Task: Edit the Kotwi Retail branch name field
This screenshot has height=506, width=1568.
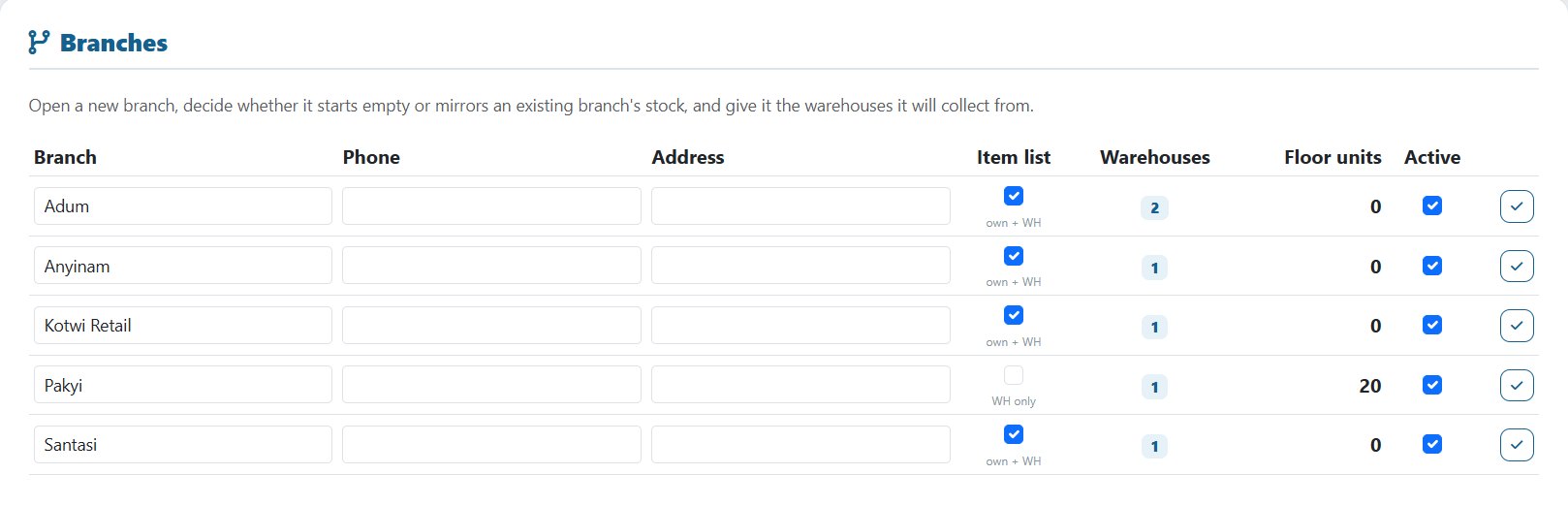Action: 183,326
